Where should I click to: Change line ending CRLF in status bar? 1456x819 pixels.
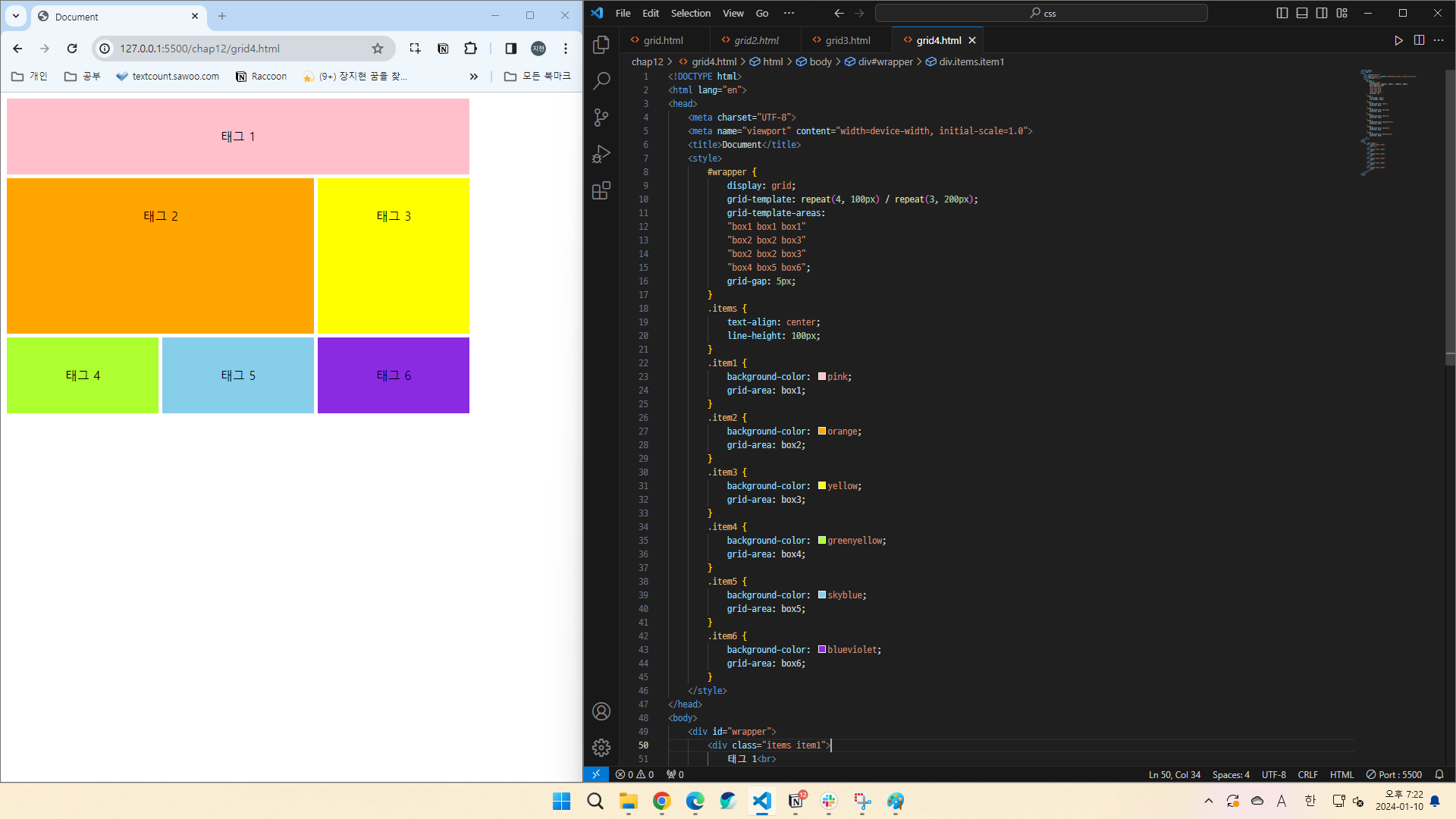pos(1307,774)
